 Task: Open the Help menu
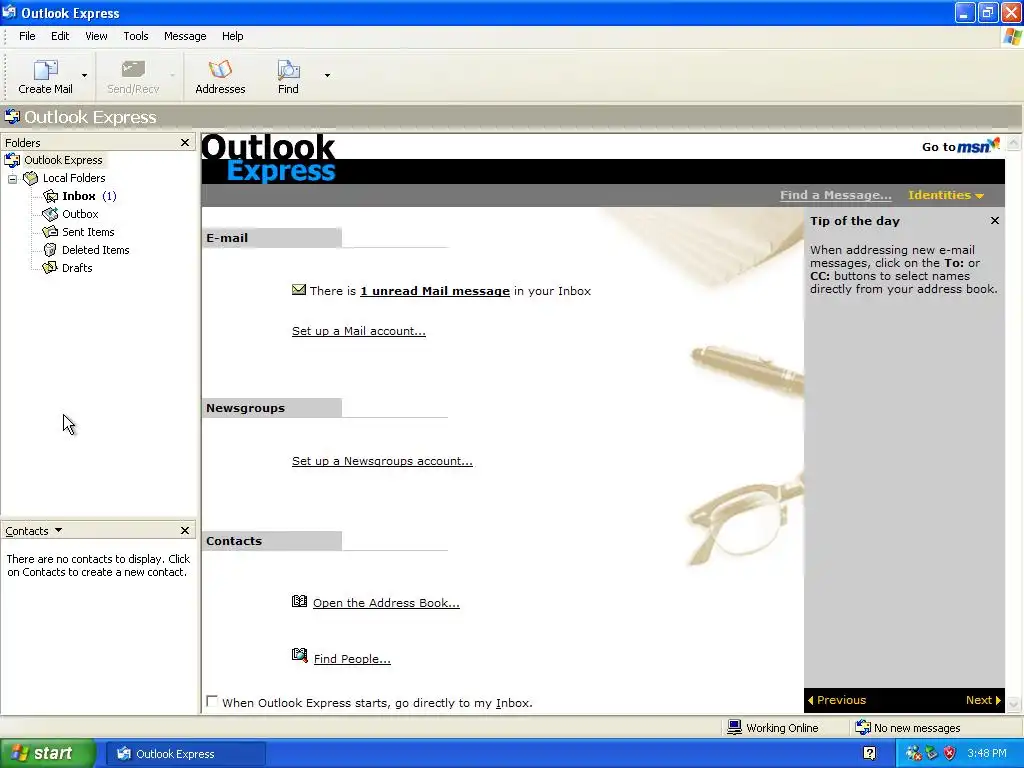point(232,36)
